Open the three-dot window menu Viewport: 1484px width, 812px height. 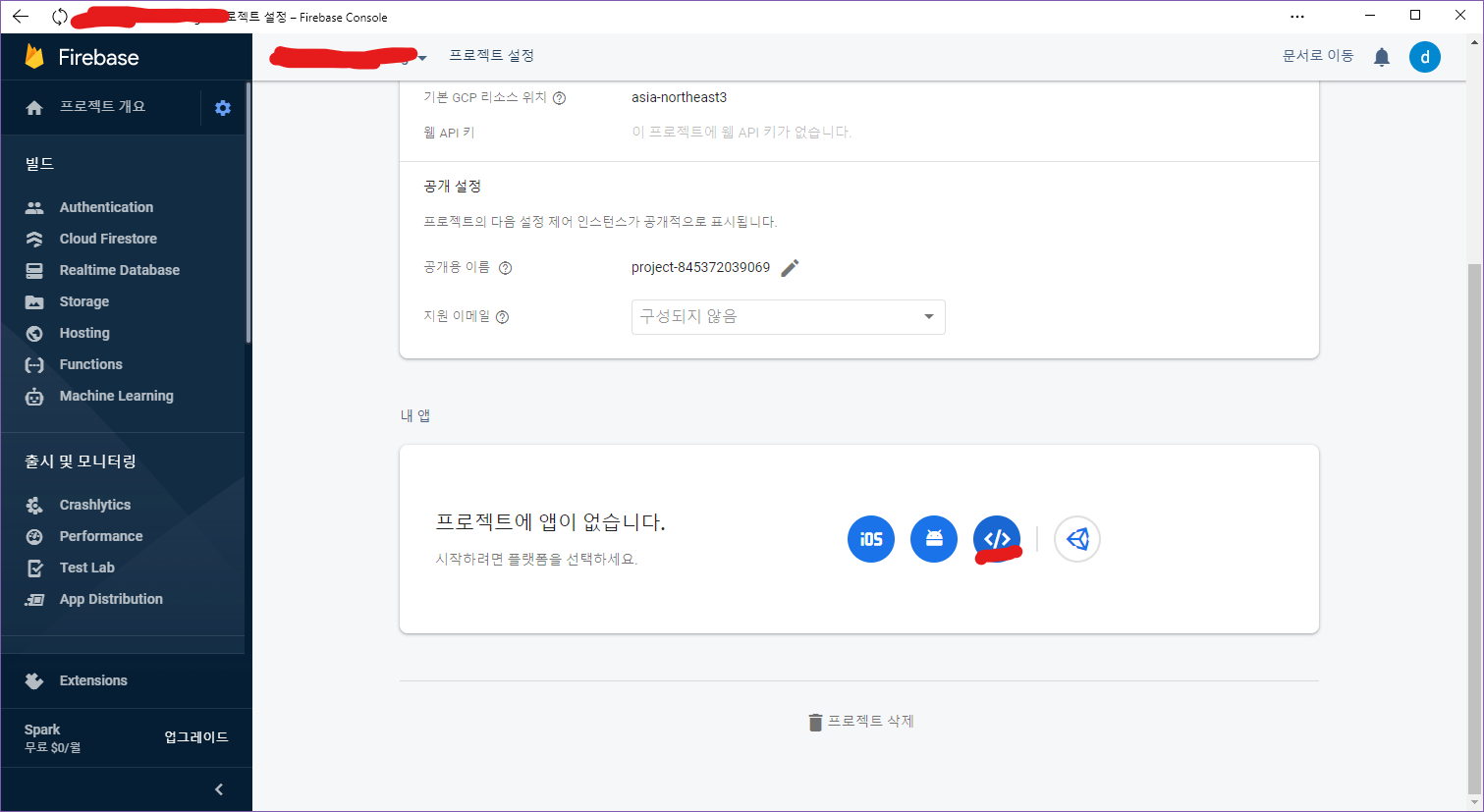pos(1297,17)
